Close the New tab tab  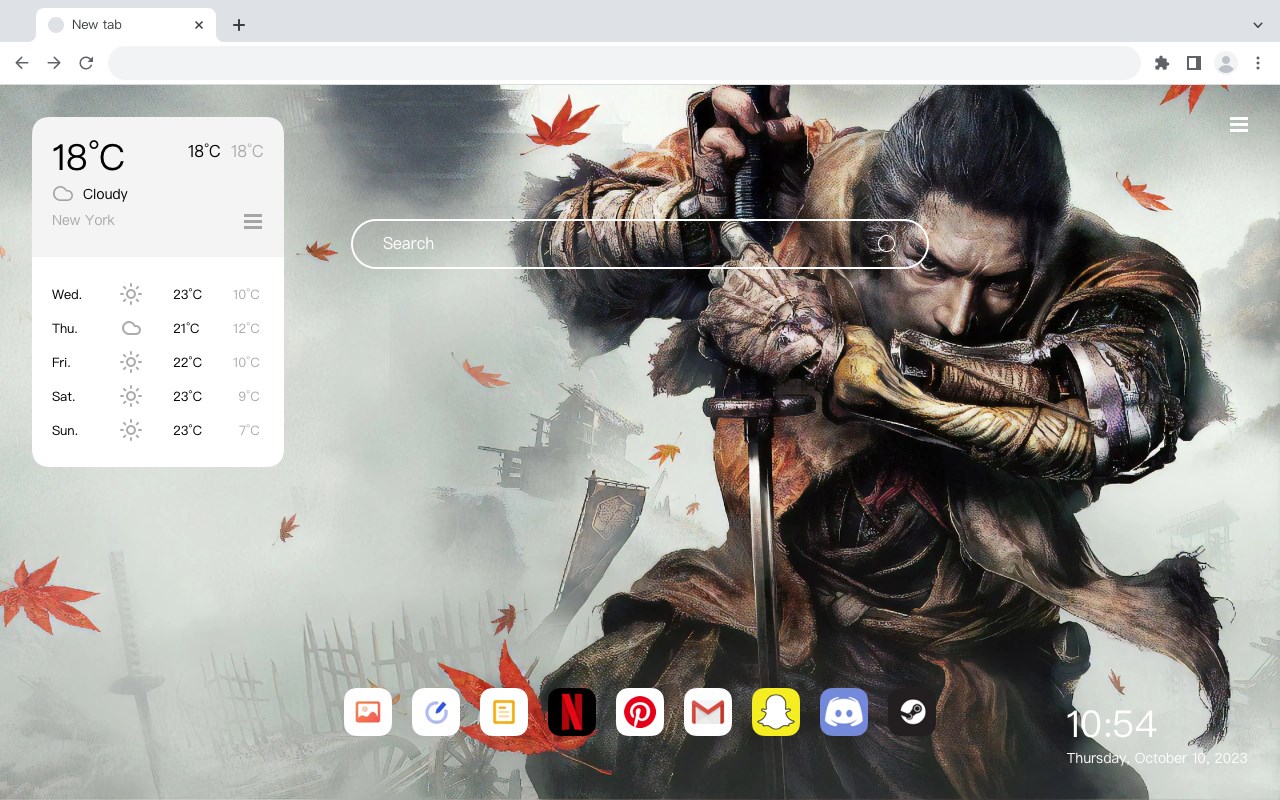pos(199,25)
